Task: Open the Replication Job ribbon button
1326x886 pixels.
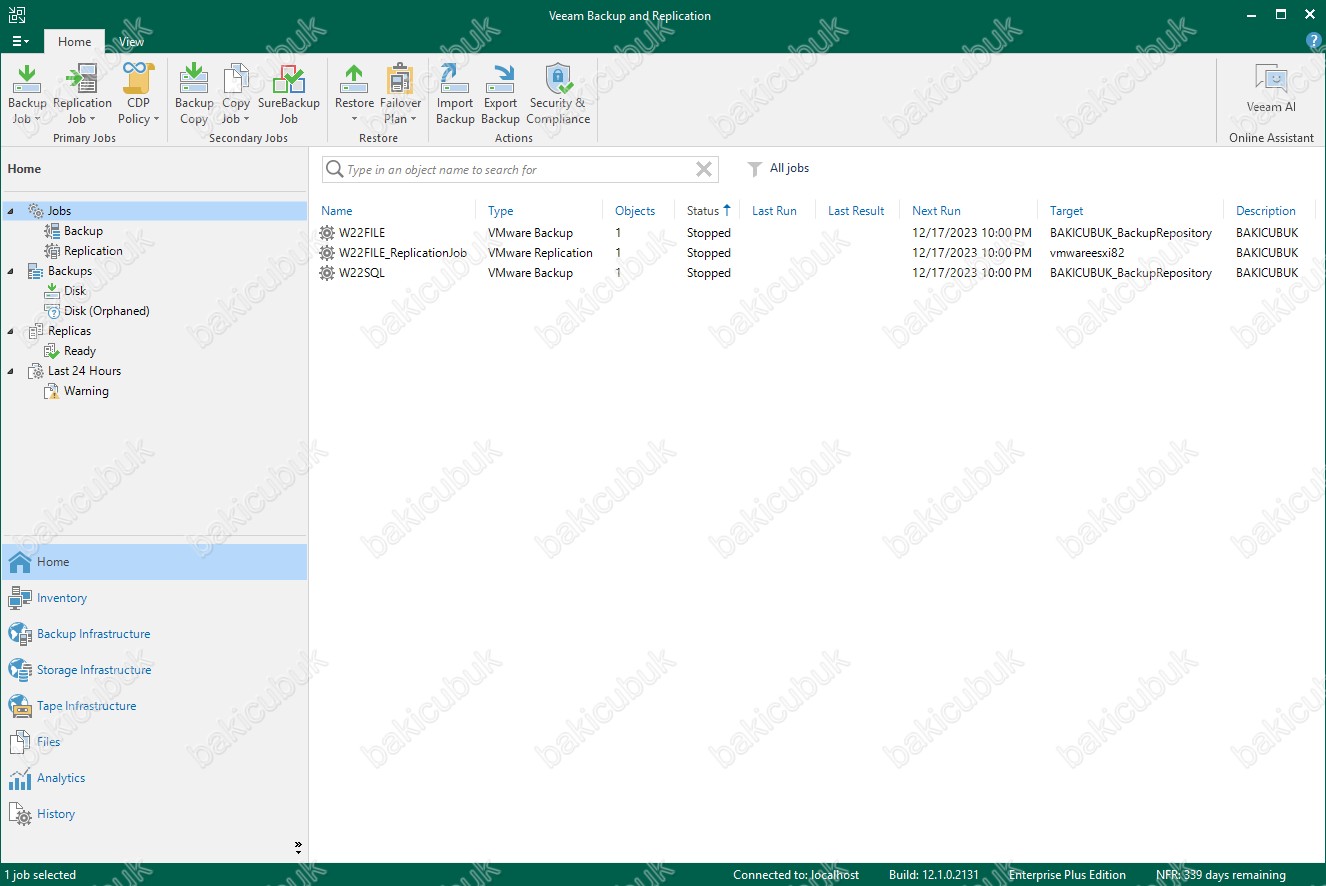Action: [82, 93]
